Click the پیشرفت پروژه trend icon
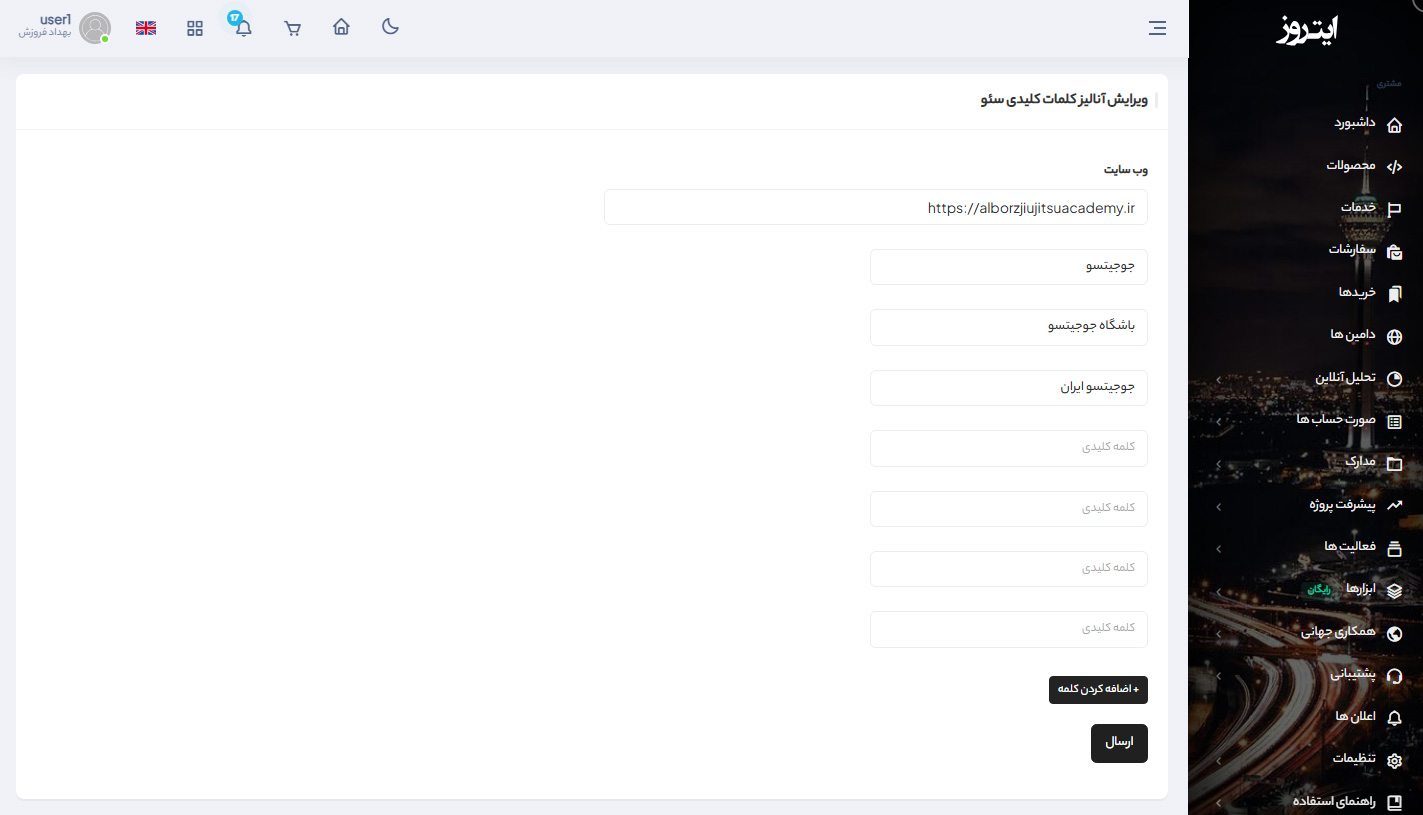Screen dimensions: 1423x815 click(x=1395, y=506)
